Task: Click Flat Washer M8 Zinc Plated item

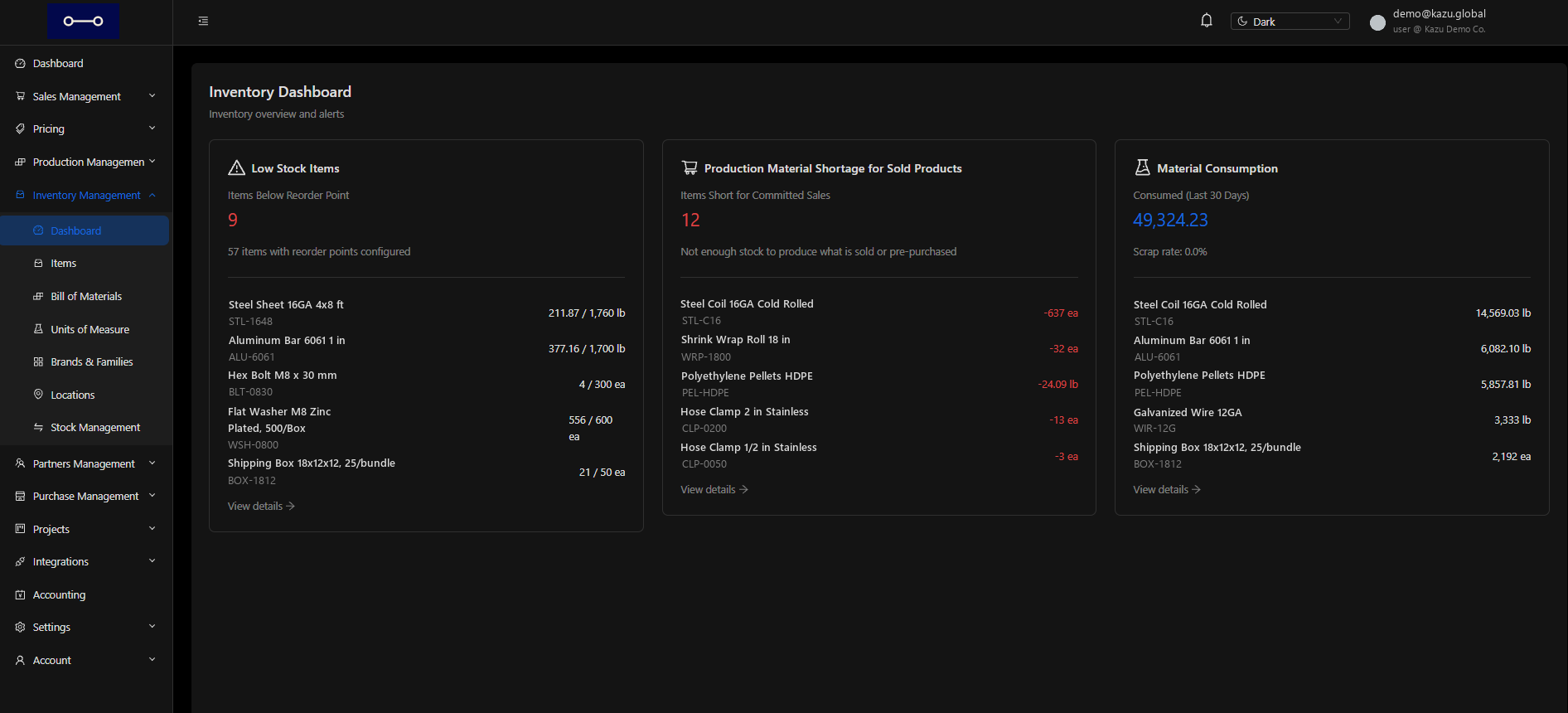Action: click(279, 420)
